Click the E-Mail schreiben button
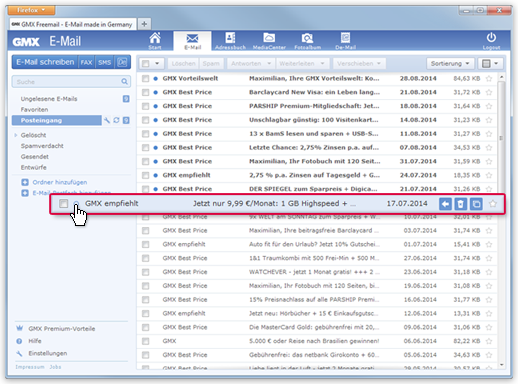 pyautogui.click(x=45, y=62)
